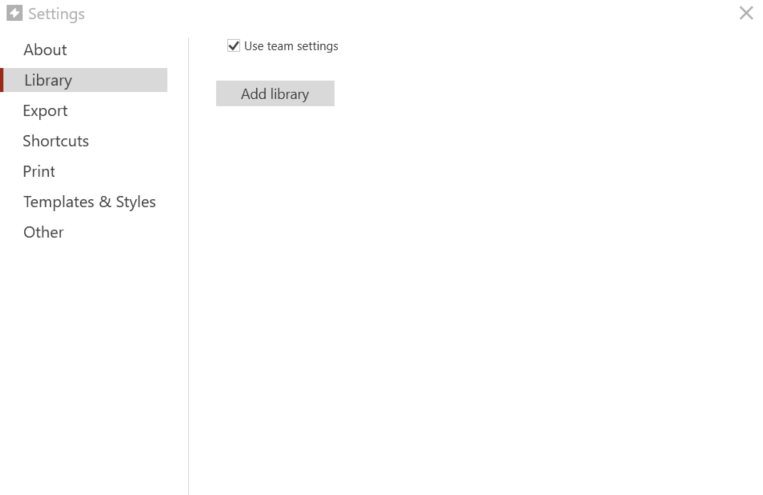Click the red marker beside Library
This screenshot has width=763, height=495.
pos(2,80)
